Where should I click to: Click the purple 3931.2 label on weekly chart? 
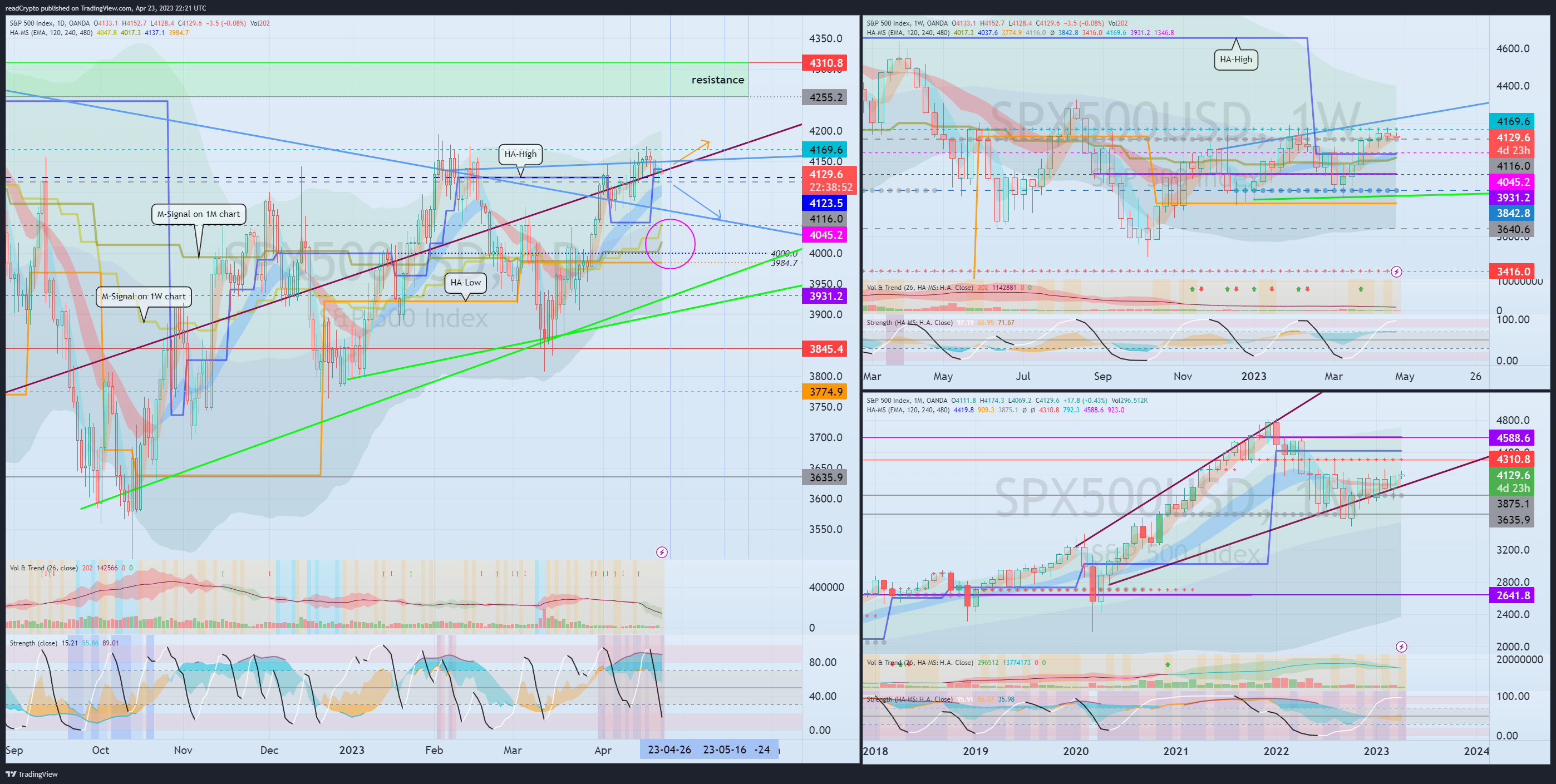1513,198
